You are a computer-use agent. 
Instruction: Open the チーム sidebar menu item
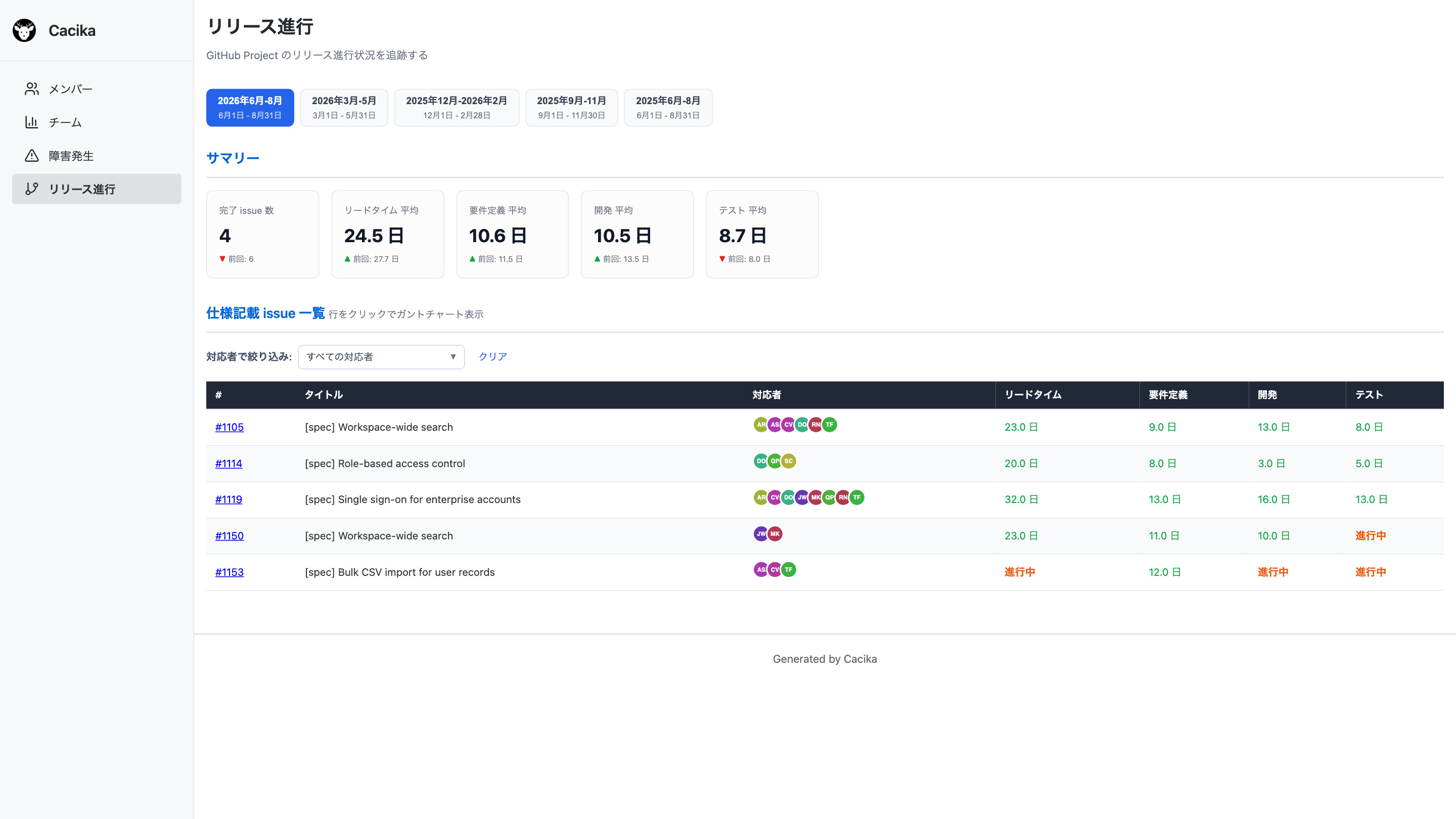(x=97, y=122)
